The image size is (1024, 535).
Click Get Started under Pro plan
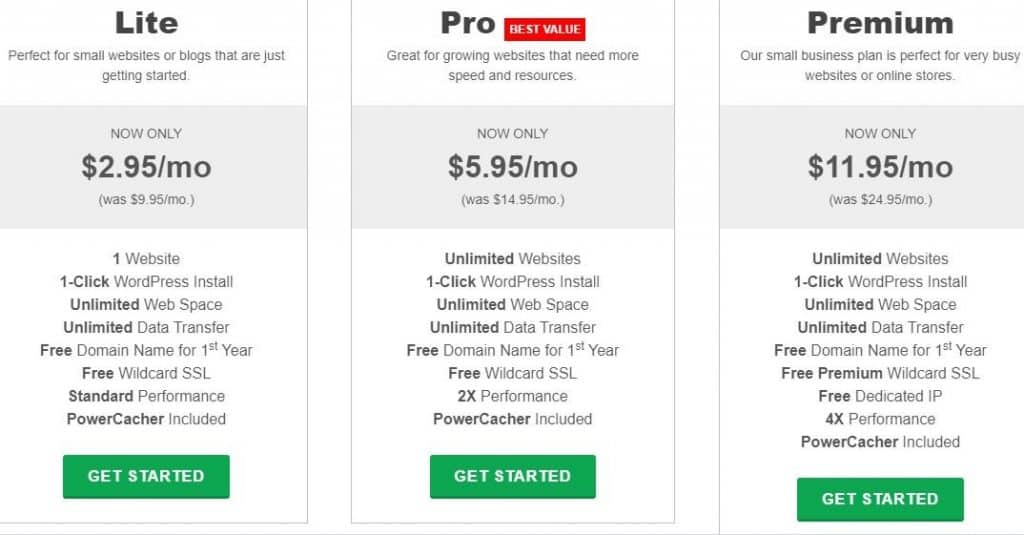click(x=513, y=476)
